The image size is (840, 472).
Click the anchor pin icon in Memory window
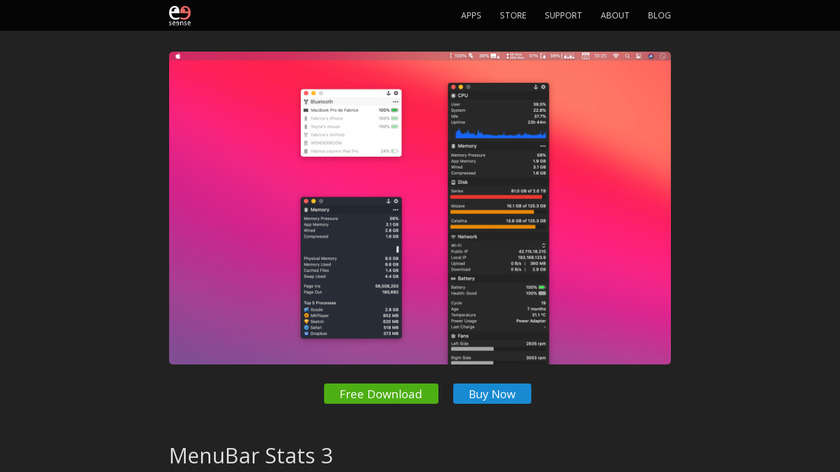coord(388,201)
